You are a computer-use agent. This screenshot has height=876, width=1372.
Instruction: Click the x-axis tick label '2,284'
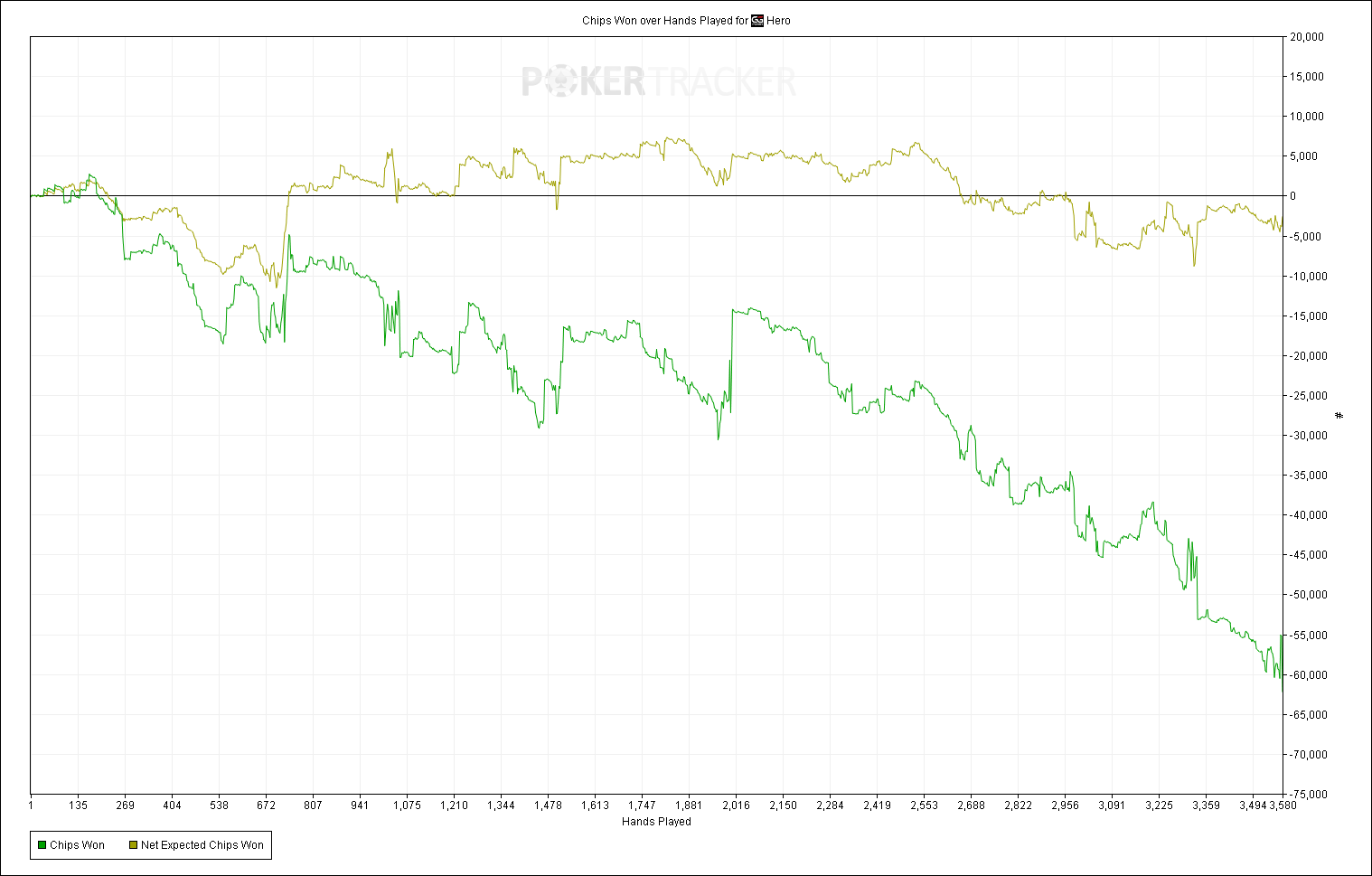[x=830, y=805]
